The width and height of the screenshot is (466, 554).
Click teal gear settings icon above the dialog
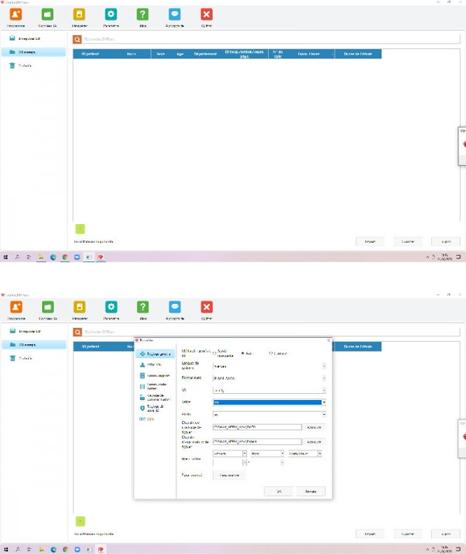coord(111,307)
